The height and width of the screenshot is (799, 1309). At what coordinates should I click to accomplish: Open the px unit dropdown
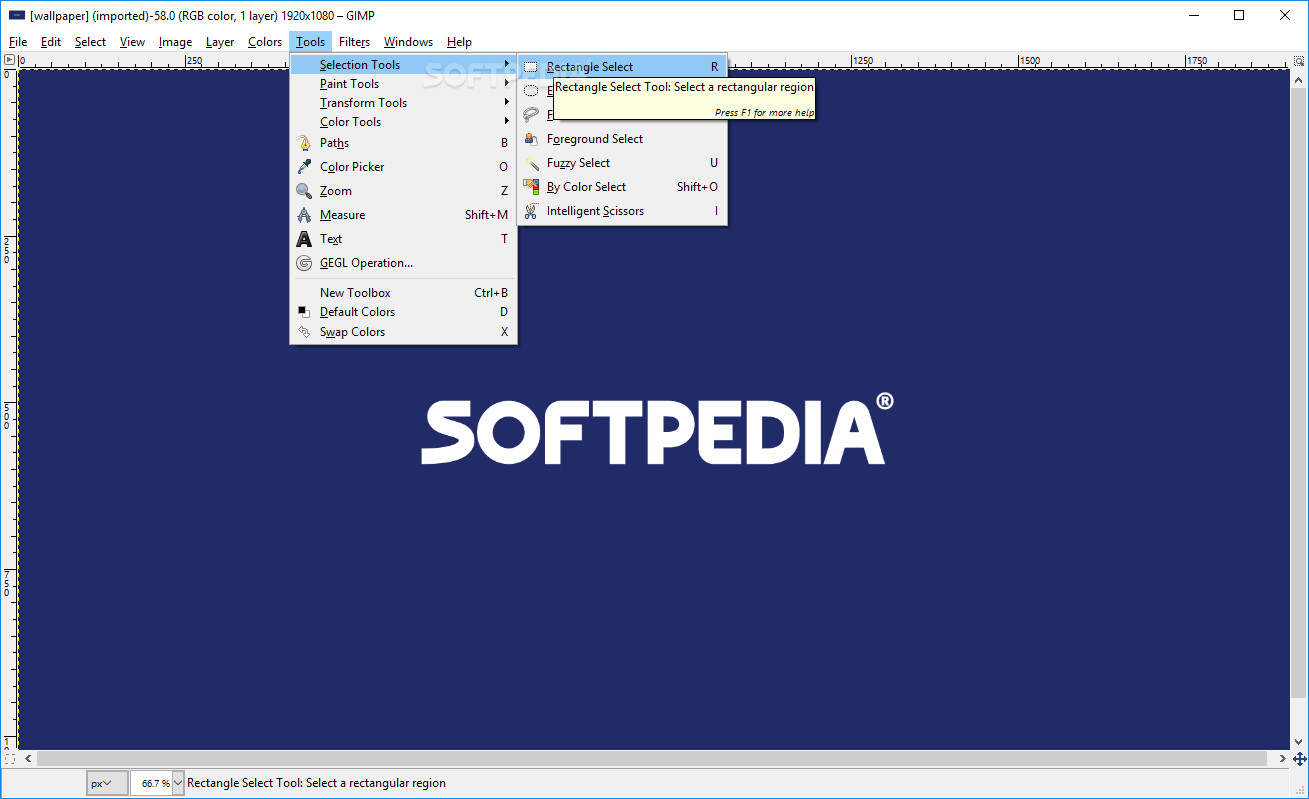coord(106,783)
